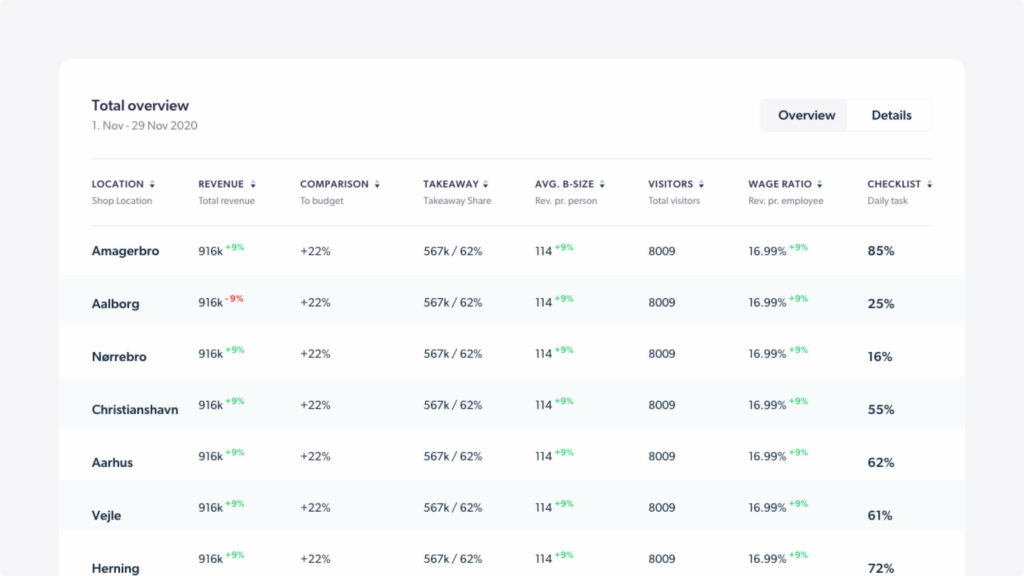This screenshot has height=576, width=1024.
Task: Click the COMPARISON column sort arrow
Action: (x=378, y=185)
